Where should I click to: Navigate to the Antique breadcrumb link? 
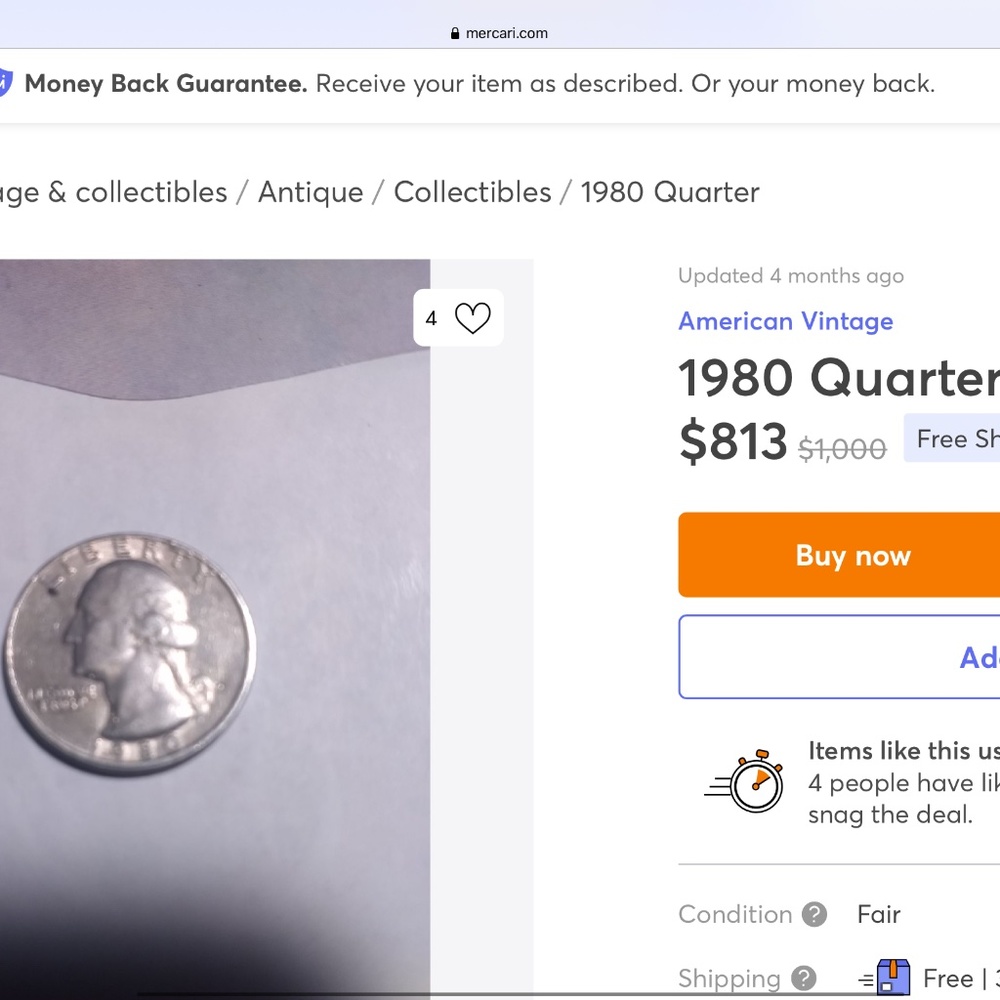pyautogui.click(x=310, y=192)
